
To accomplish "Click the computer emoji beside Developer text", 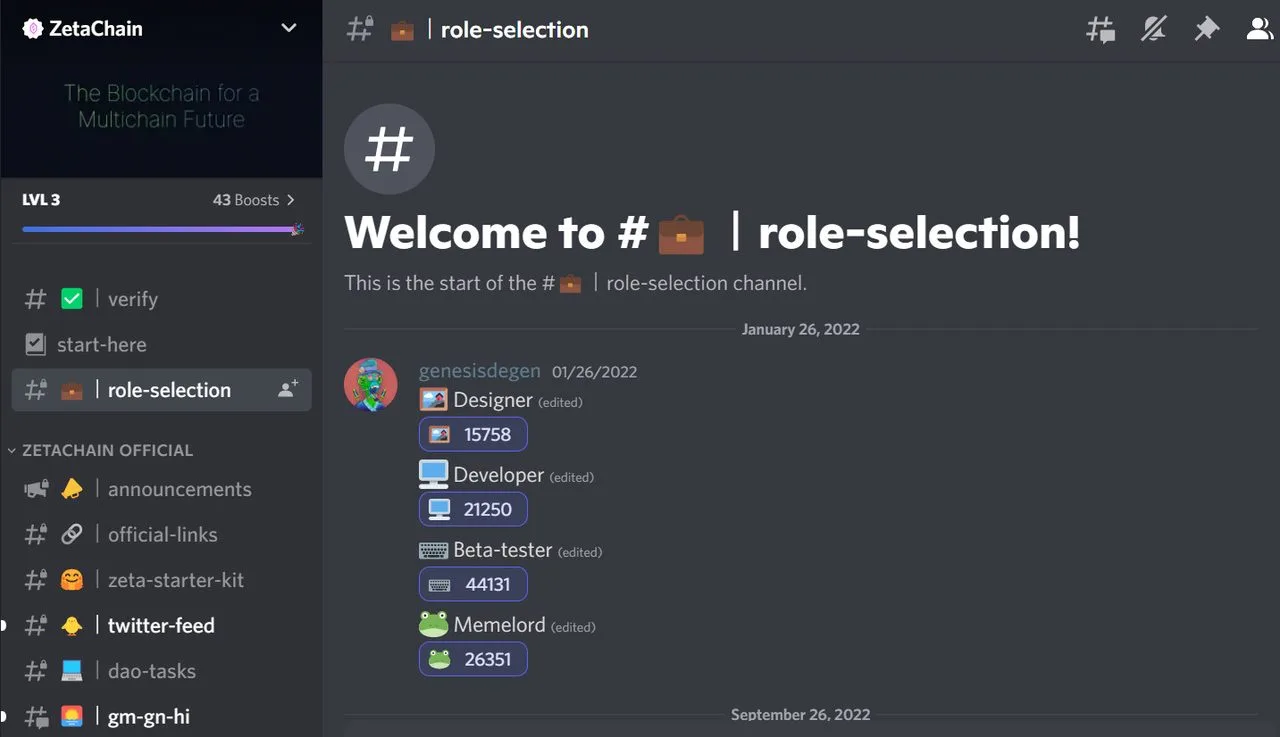I will tap(433, 474).
